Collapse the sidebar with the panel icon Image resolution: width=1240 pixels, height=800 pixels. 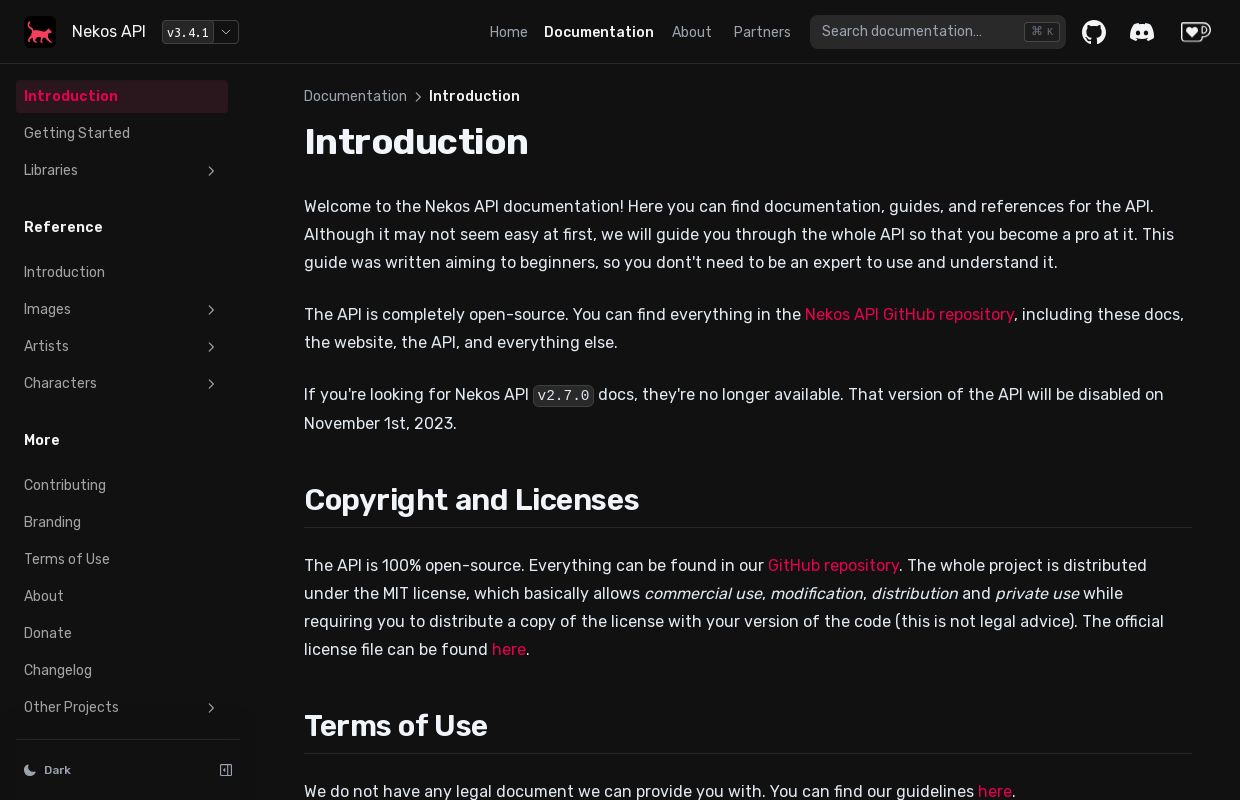pyautogui.click(x=226, y=770)
